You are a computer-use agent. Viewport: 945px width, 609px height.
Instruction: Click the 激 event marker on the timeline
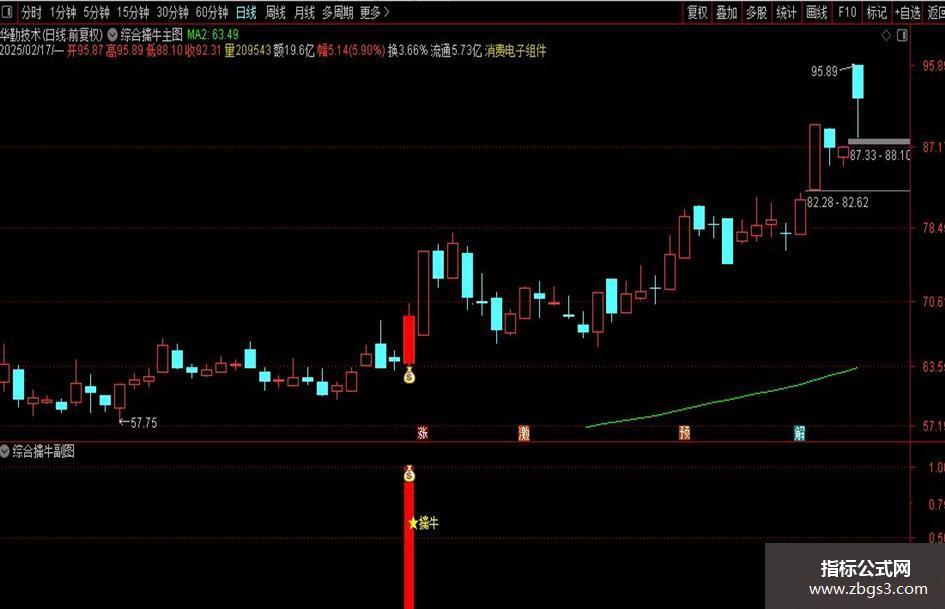click(524, 432)
